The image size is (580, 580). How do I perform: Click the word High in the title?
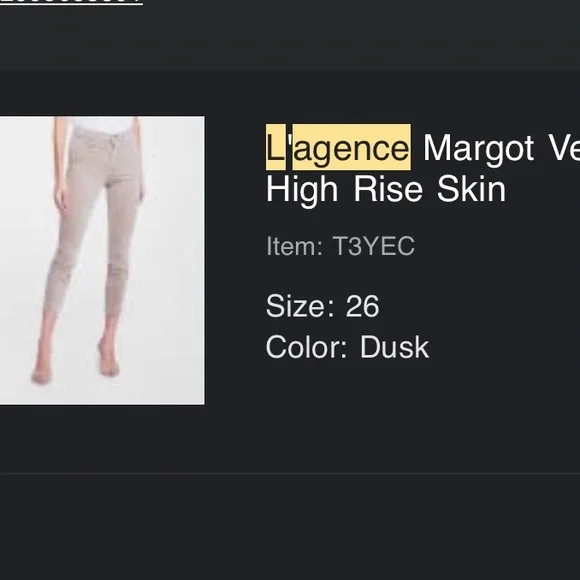tap(302, 190)
